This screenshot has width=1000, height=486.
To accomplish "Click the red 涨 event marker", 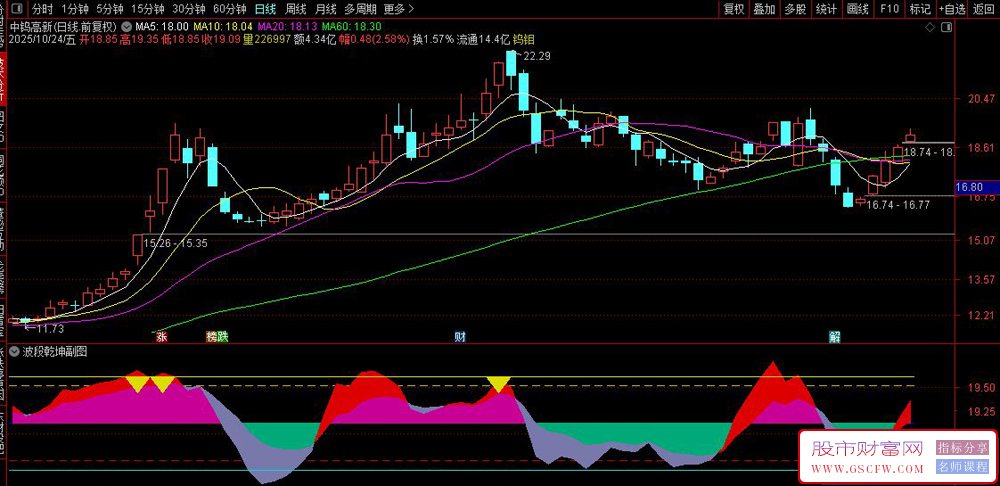I will pyautogui.click(x=160, y=337).
